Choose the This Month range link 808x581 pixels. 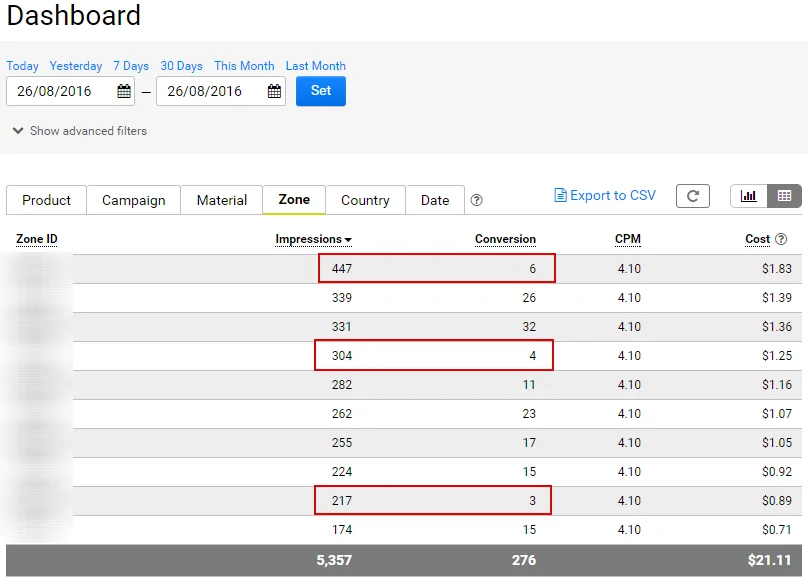244,66
